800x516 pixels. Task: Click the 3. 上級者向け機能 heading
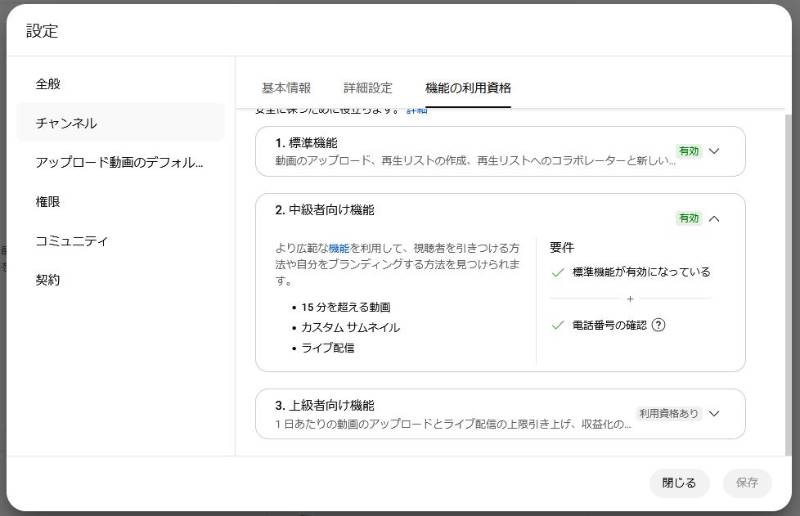[324, 405]
